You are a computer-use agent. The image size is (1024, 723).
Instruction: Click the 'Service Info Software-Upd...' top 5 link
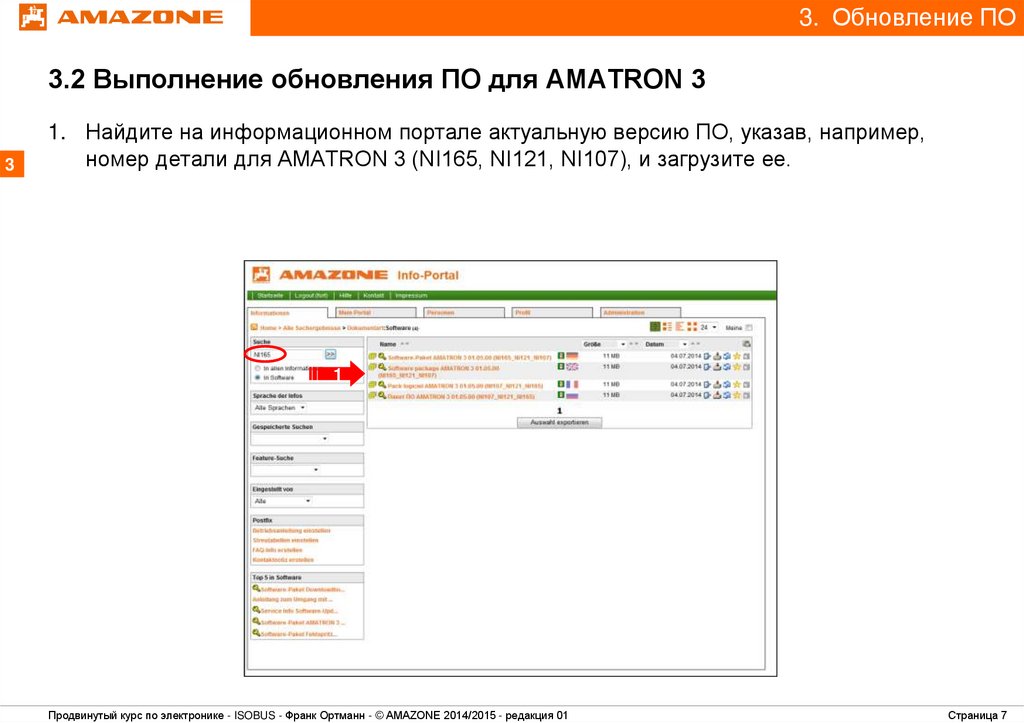pyautogui.click(x=299, y=611)
